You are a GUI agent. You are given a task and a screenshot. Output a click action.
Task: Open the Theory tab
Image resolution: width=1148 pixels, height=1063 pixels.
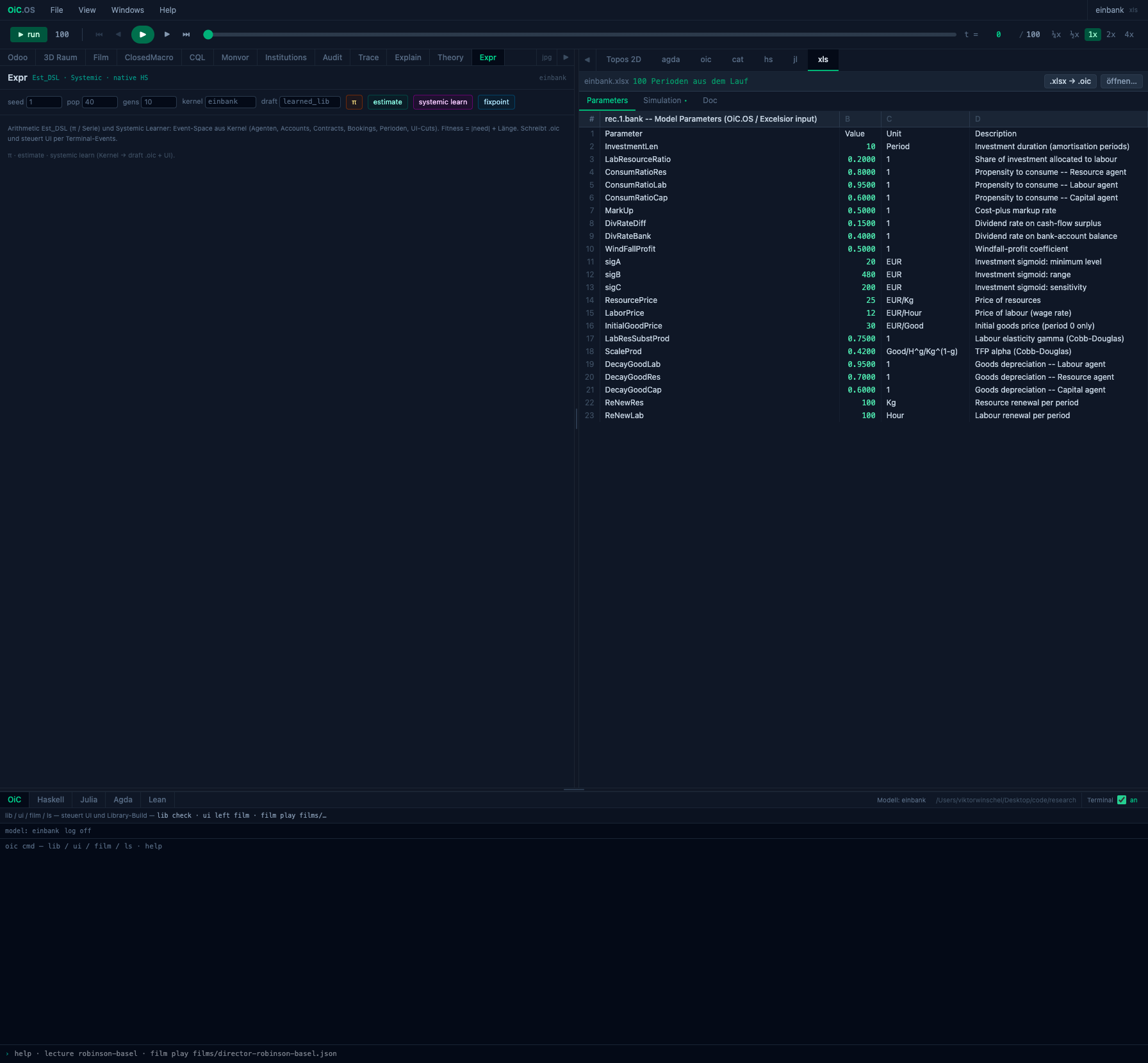450,58
